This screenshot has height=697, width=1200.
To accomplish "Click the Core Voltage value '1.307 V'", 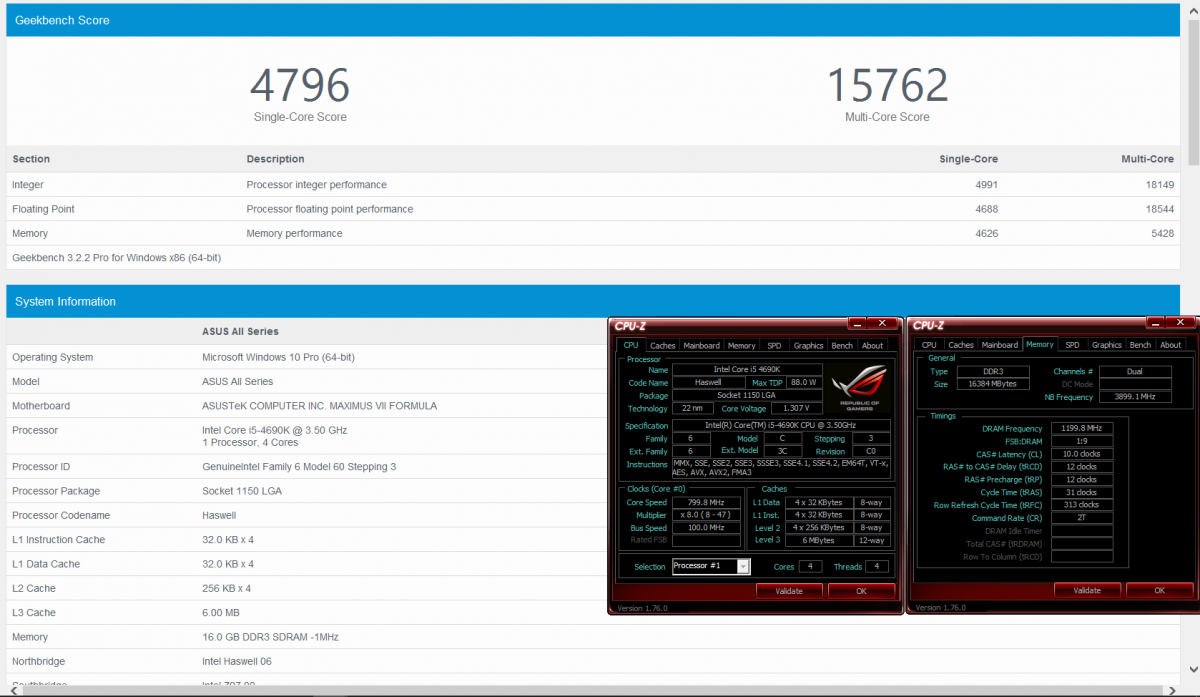I will click(x=797, y=409).
